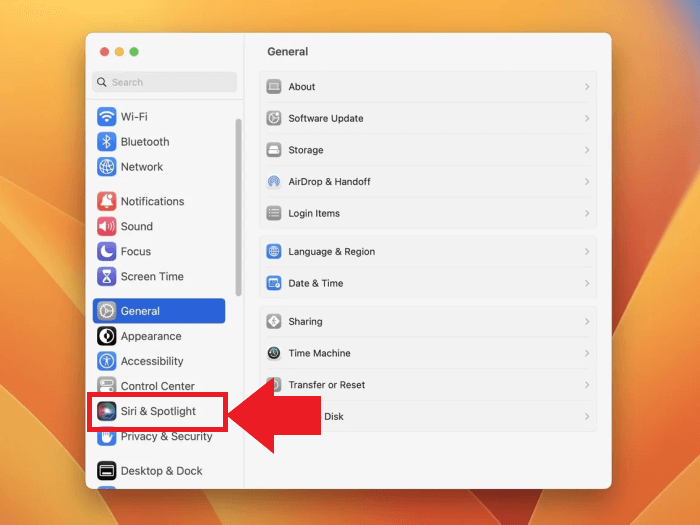700x525 pixels.
Task: Open Focus settings
Action: (x=158, y=251)
